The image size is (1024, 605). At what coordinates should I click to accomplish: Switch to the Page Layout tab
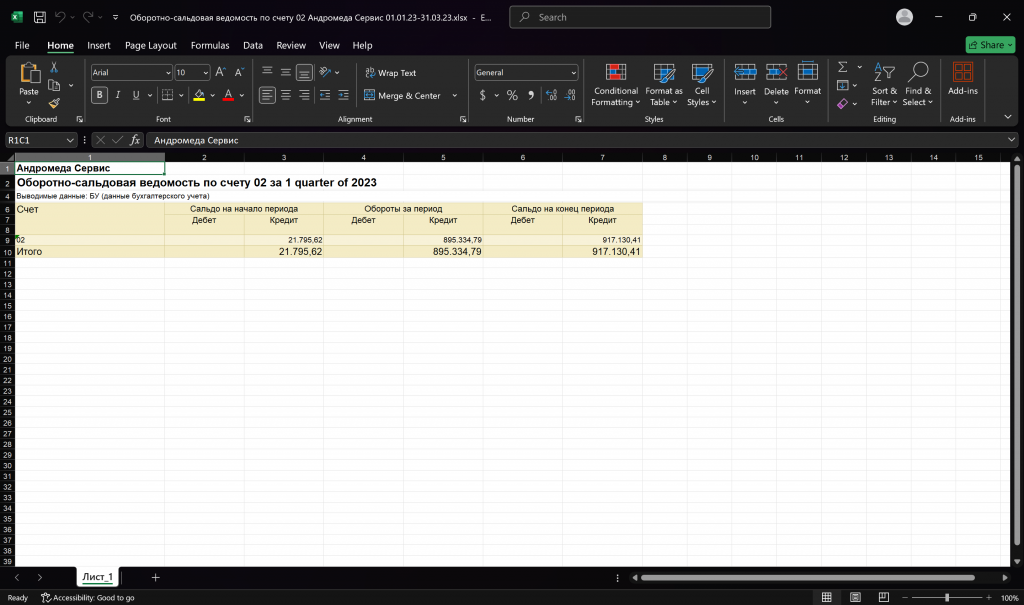coord(151,45)
